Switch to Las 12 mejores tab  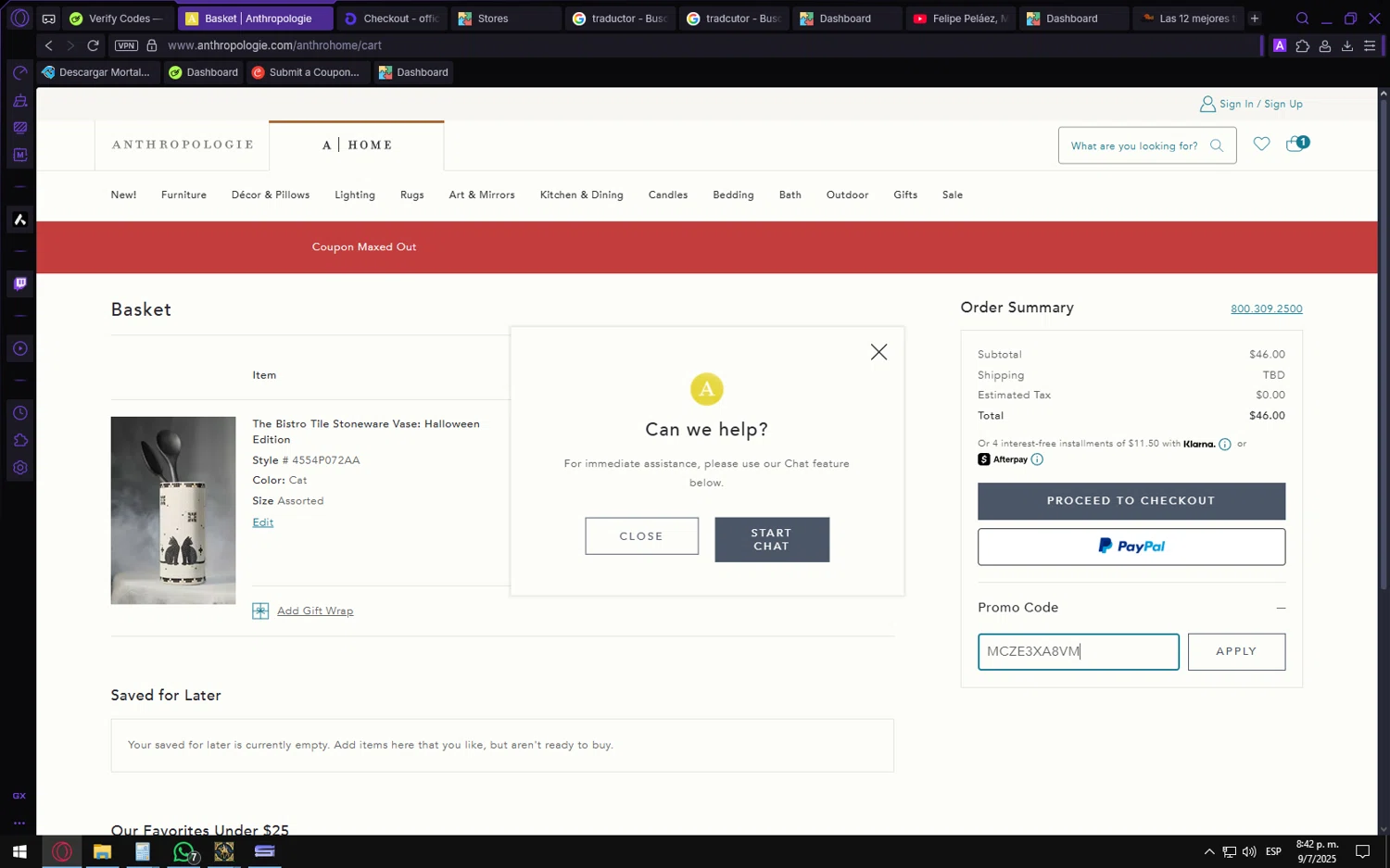pos(1189,19)
